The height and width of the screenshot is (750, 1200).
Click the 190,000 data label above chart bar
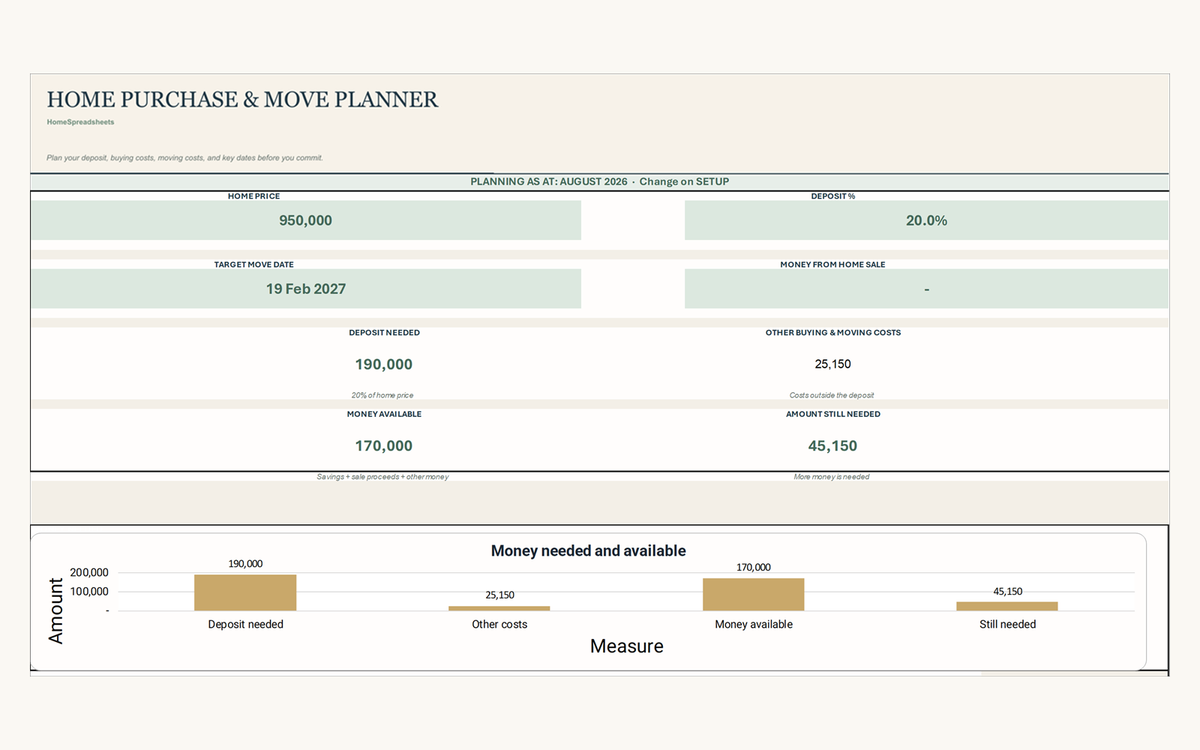click(245, 564)
